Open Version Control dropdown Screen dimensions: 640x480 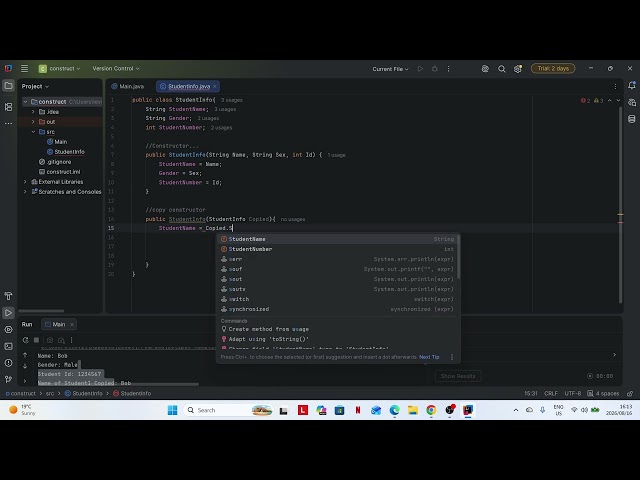(x=116, y=69)
